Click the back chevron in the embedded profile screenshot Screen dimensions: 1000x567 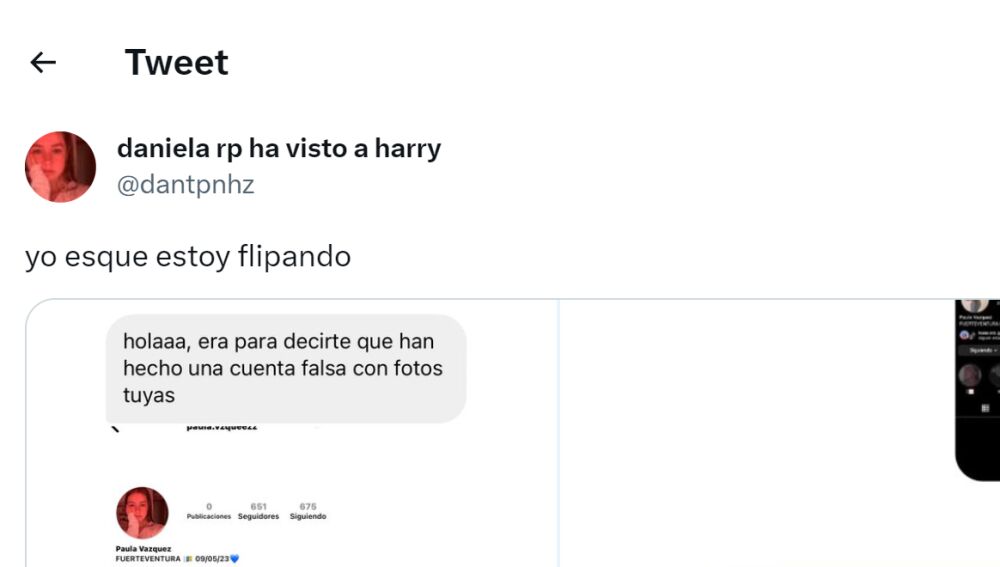click(114, 428)
